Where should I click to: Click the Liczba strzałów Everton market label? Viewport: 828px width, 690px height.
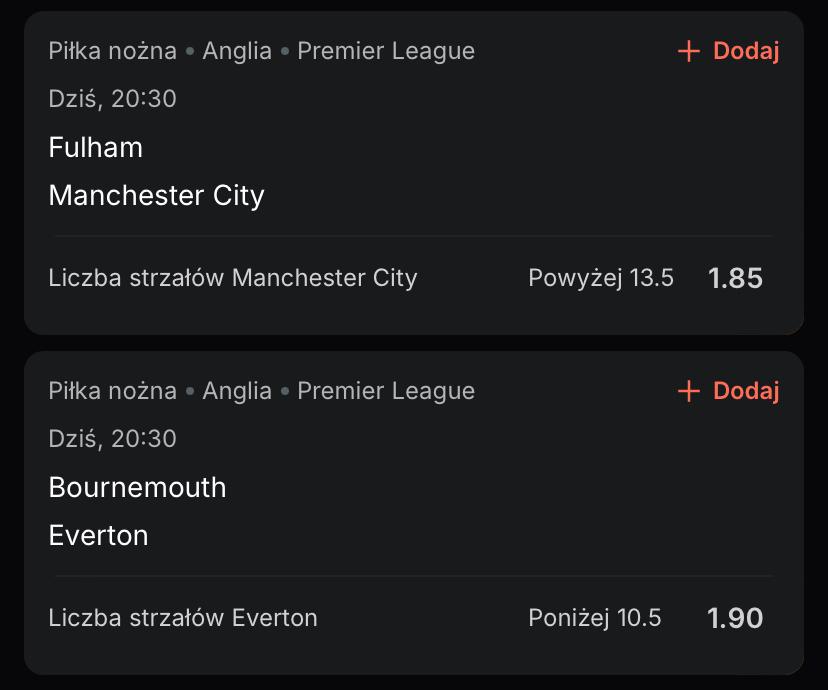183,618
